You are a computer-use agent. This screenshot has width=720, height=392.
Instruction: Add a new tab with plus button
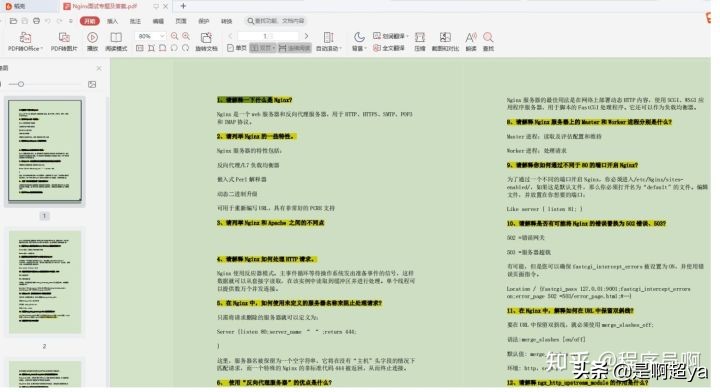(183, 6)
